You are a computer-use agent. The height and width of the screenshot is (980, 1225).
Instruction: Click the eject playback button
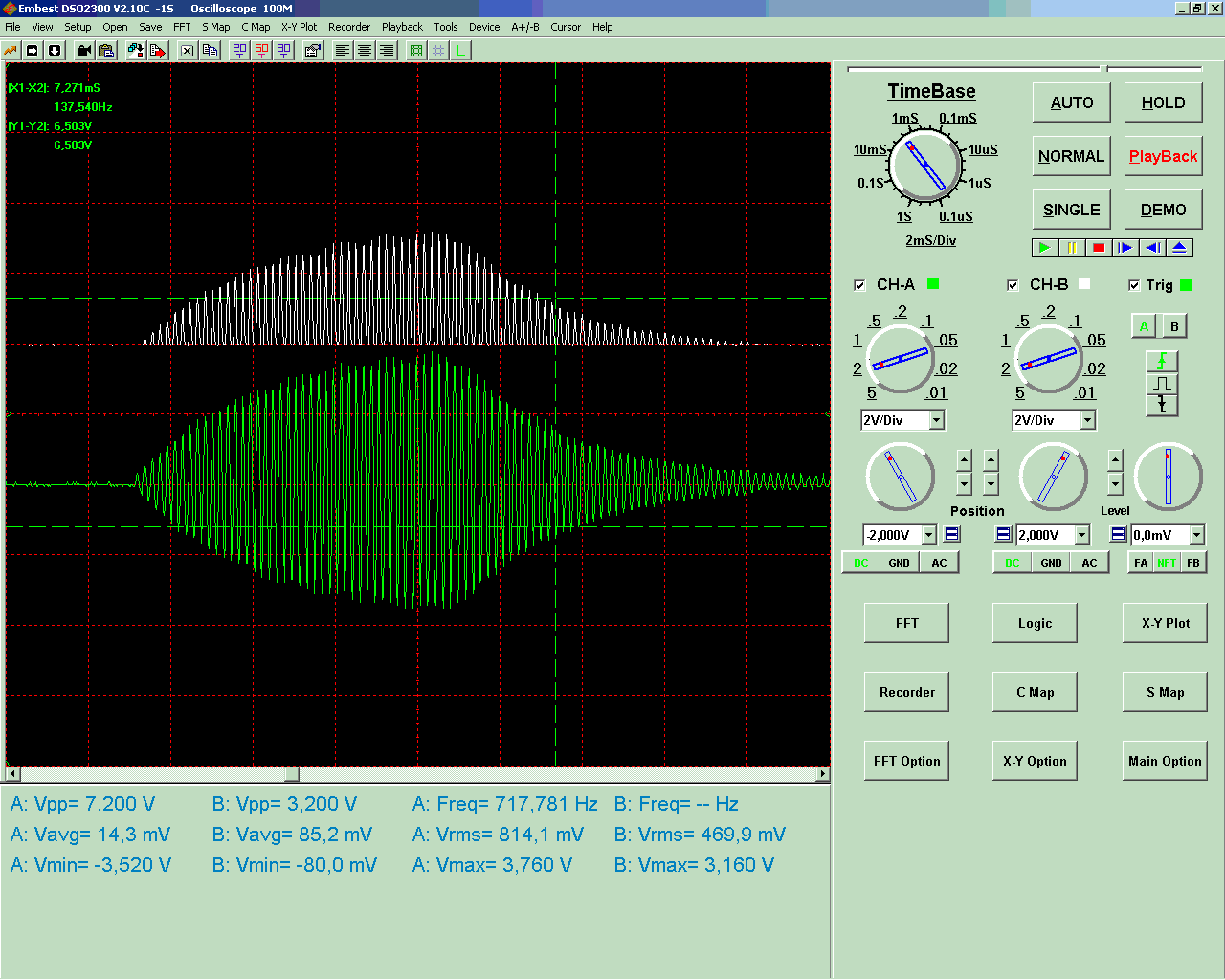(1179, 248)
